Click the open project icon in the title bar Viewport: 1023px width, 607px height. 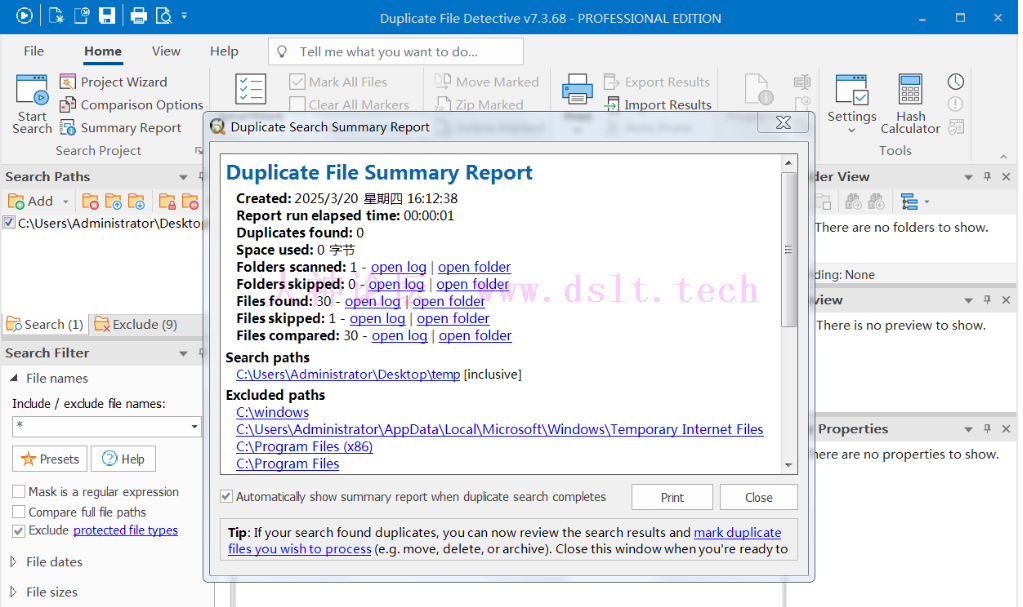[82, 16]
